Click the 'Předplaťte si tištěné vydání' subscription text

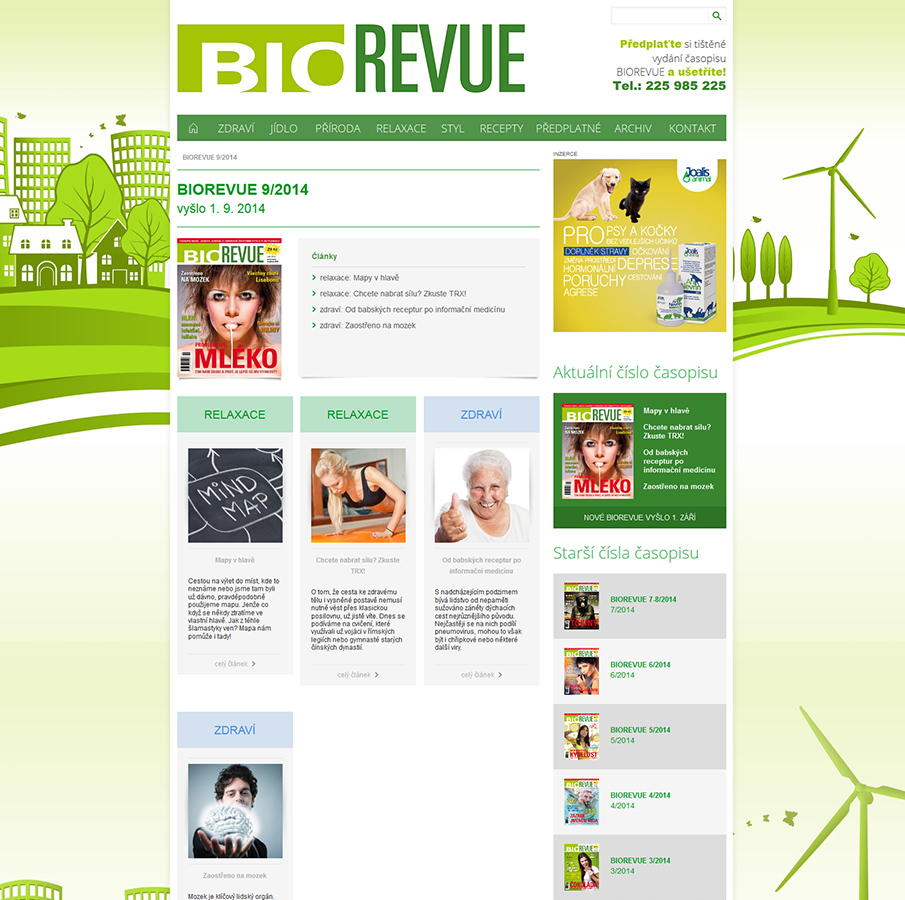[x=671, y=58]
